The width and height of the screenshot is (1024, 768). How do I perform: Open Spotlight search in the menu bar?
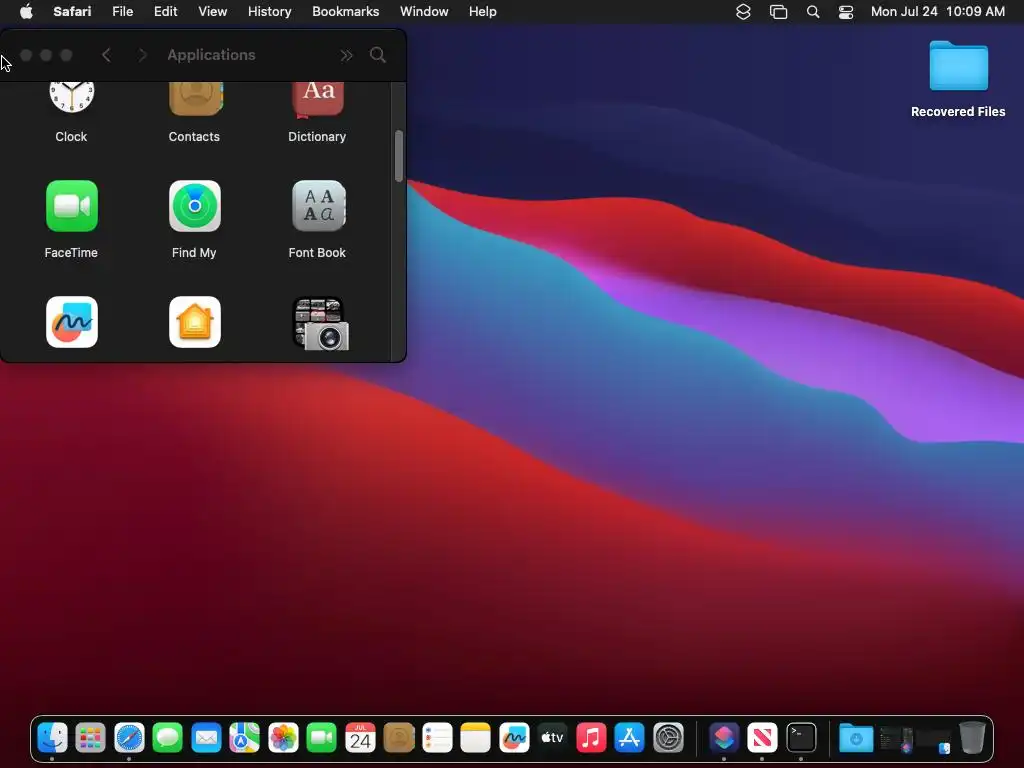click(812, 12)
